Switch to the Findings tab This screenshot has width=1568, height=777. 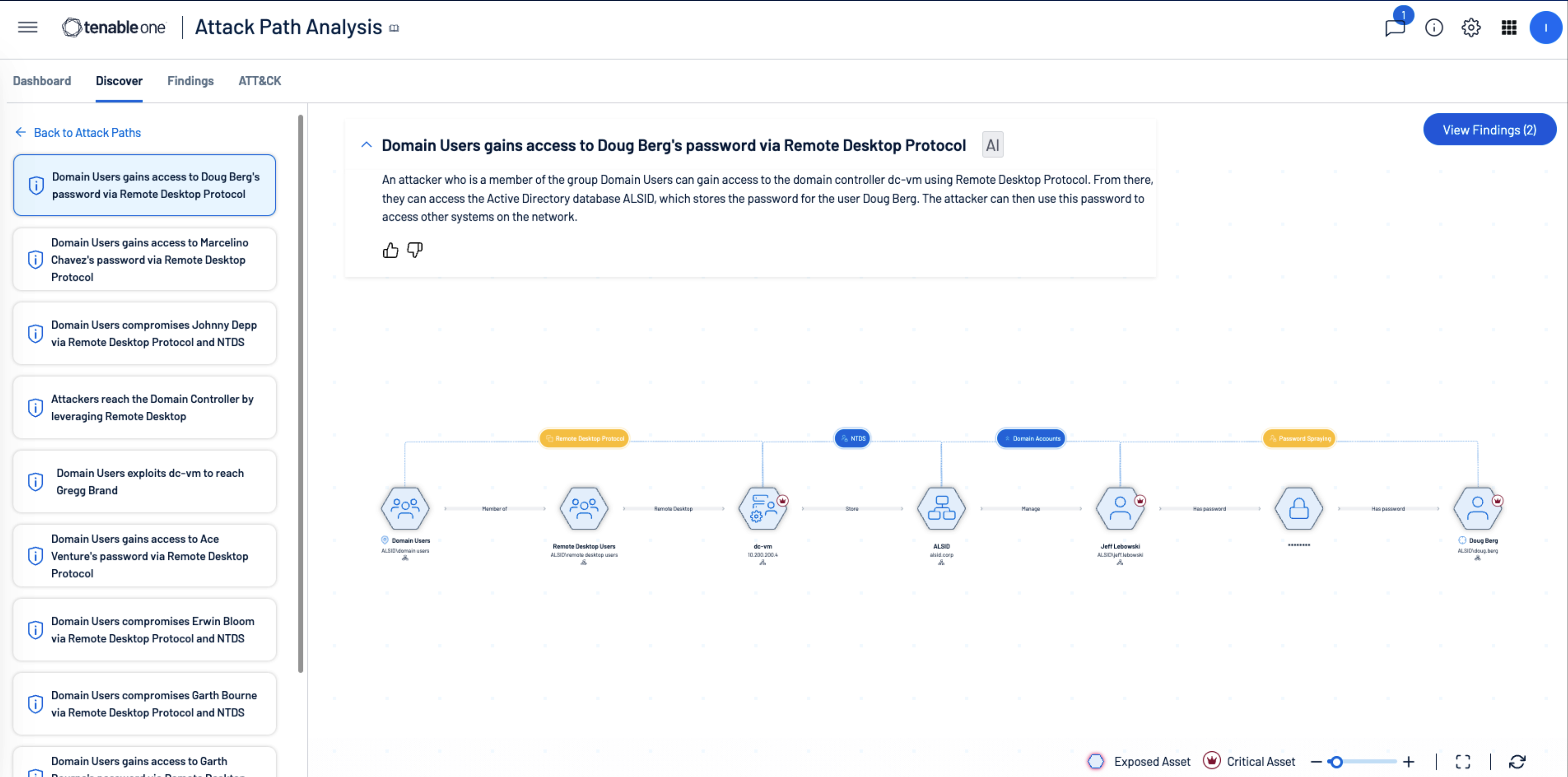click(190, 81)
